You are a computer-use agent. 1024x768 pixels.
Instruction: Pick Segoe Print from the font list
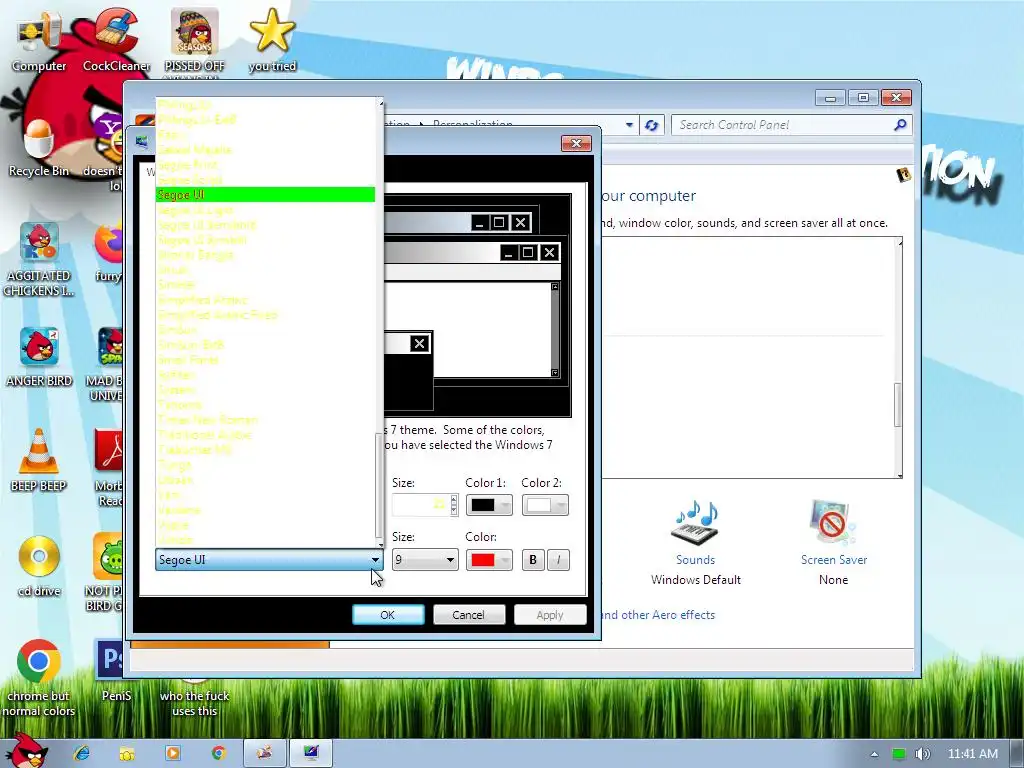point(265,165)
